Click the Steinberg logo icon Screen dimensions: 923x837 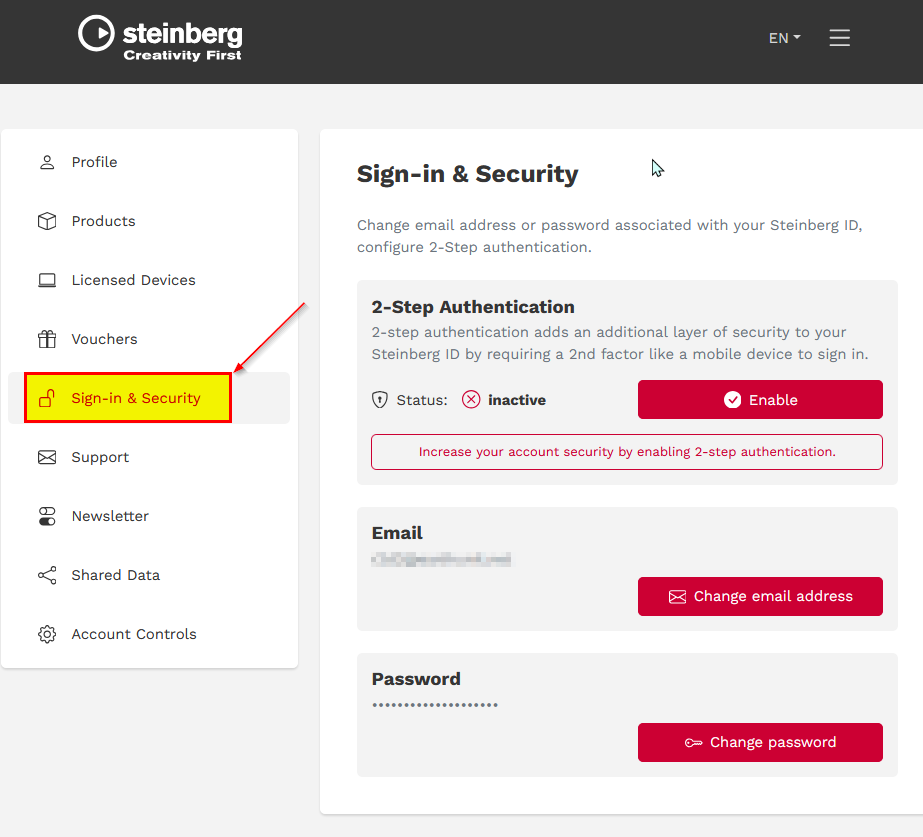96,34
